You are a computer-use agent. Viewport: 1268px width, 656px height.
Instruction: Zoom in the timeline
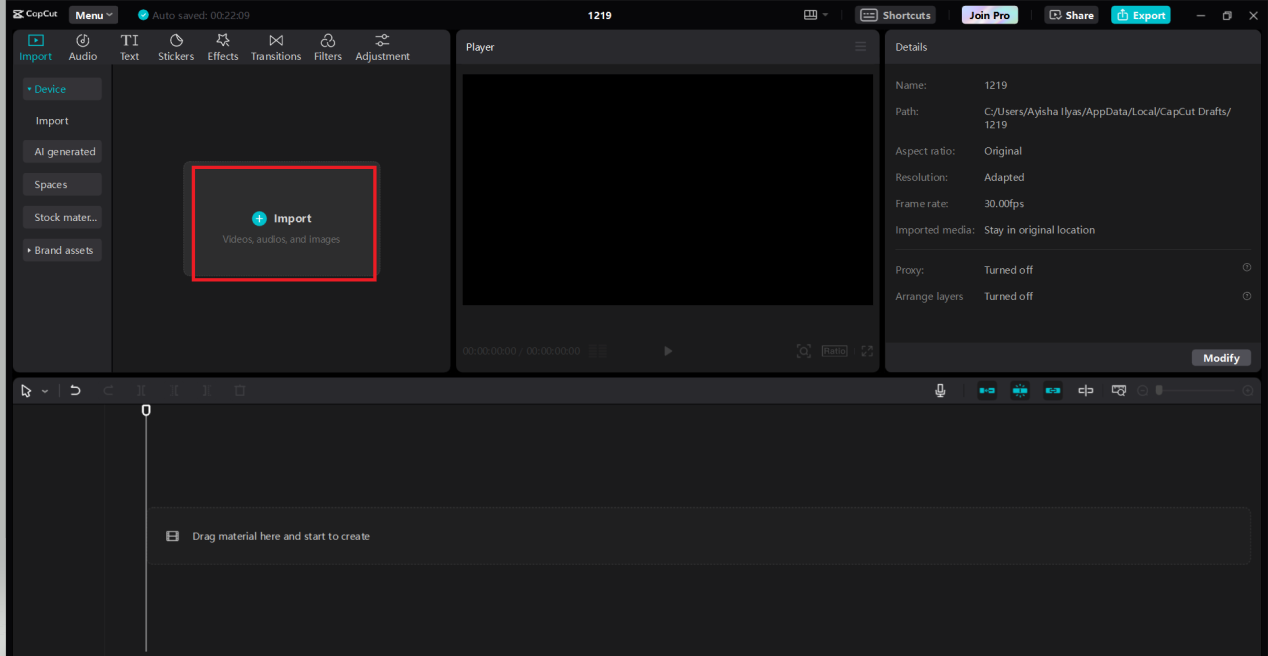(1248, 391)
